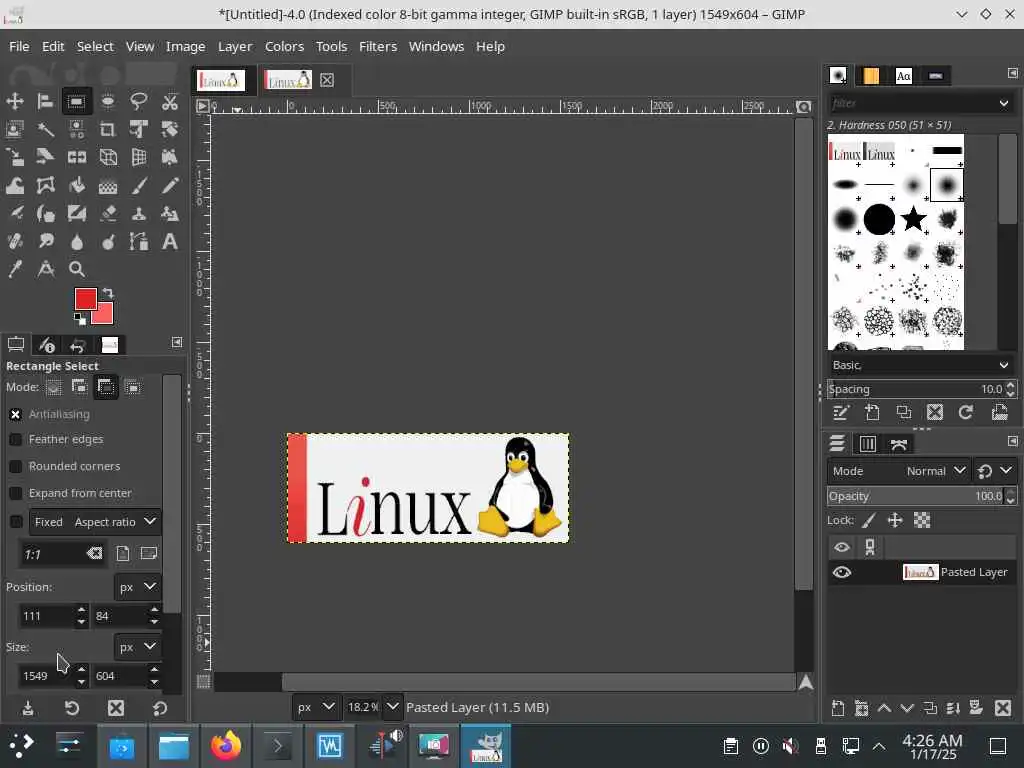1024x768 pixels.
Task: Select the Free Select lasso tool
Action: point(138,101)
